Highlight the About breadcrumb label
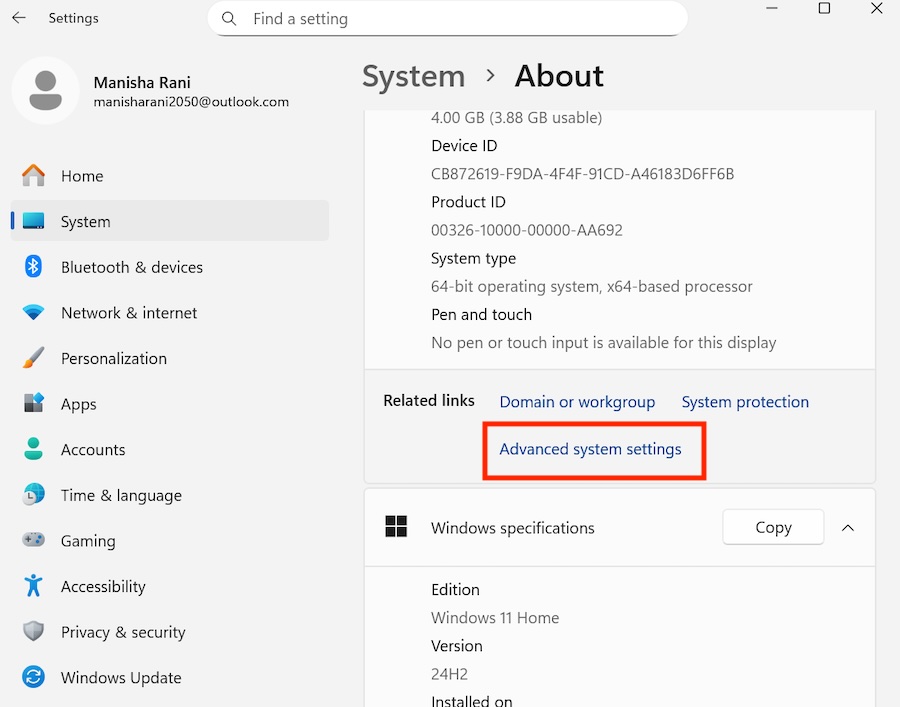Screen dimensions: 900x707 558,76
